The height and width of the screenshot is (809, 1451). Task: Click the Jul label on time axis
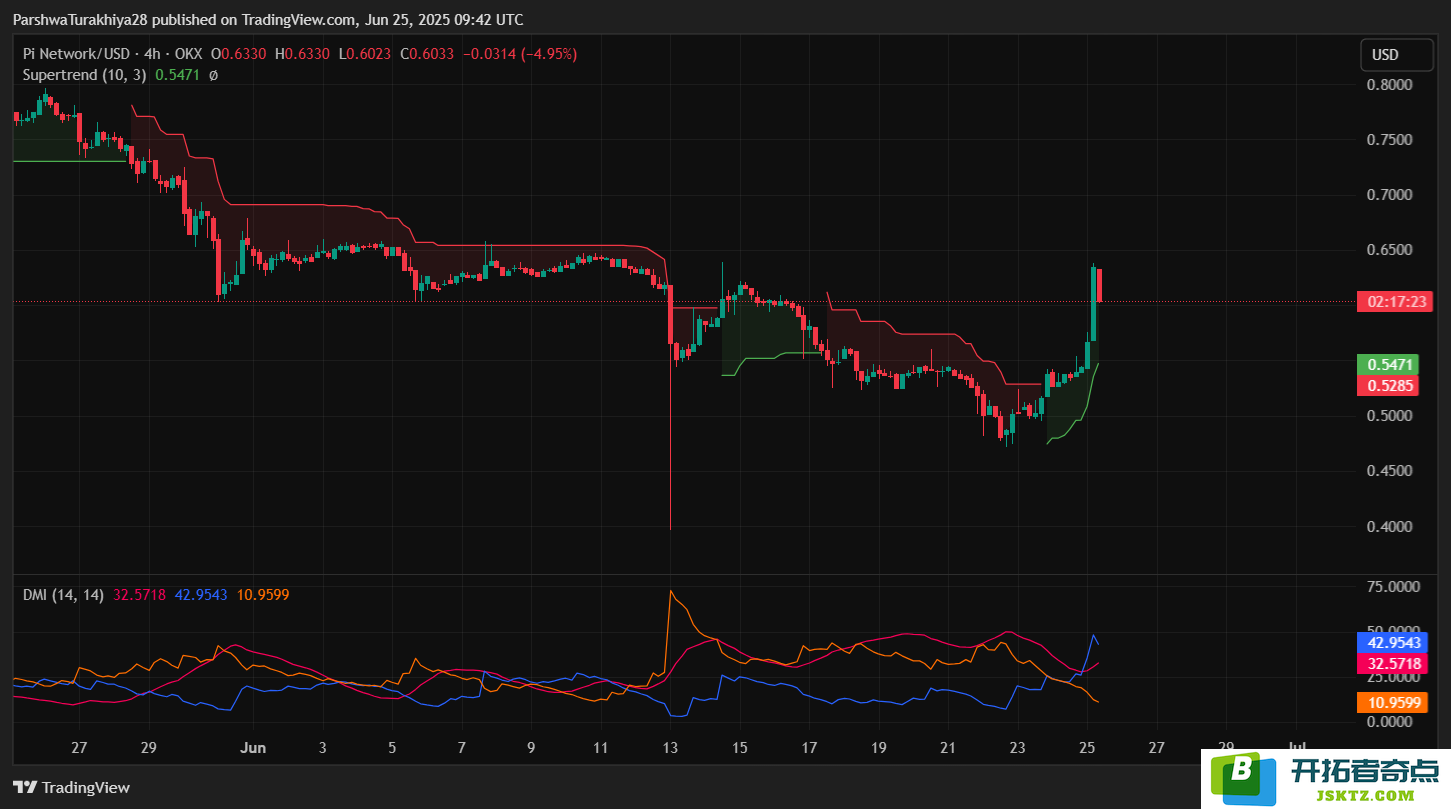point(1297,748)
